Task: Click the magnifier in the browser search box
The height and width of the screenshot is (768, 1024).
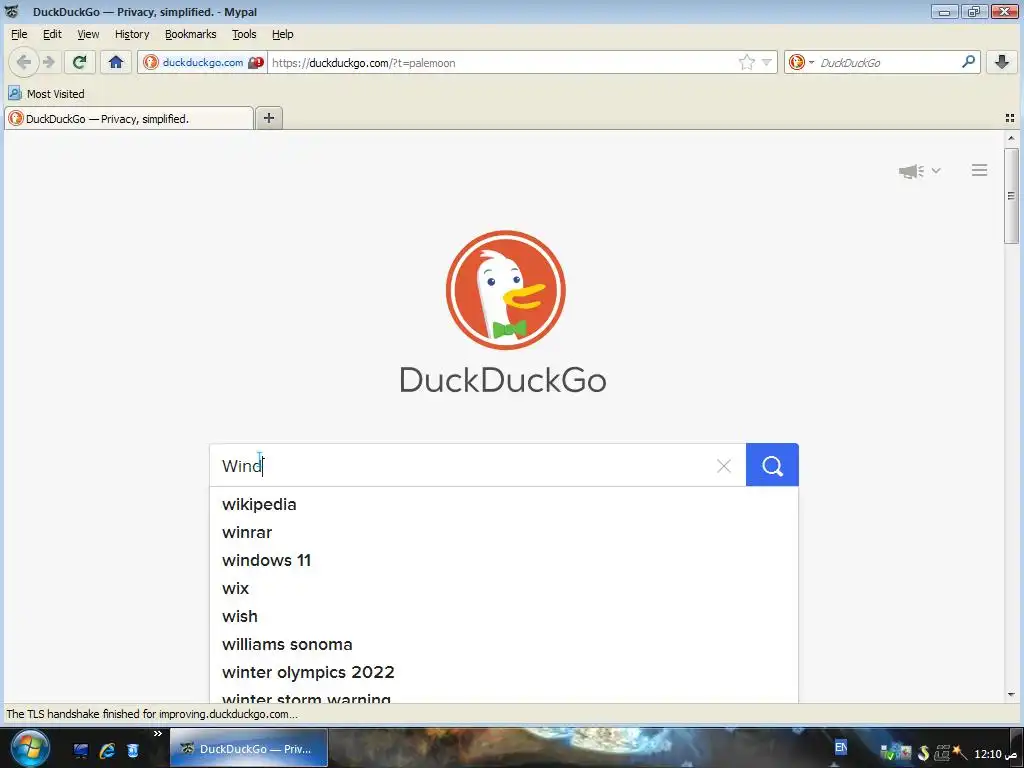Action: [x=968, y=62]
